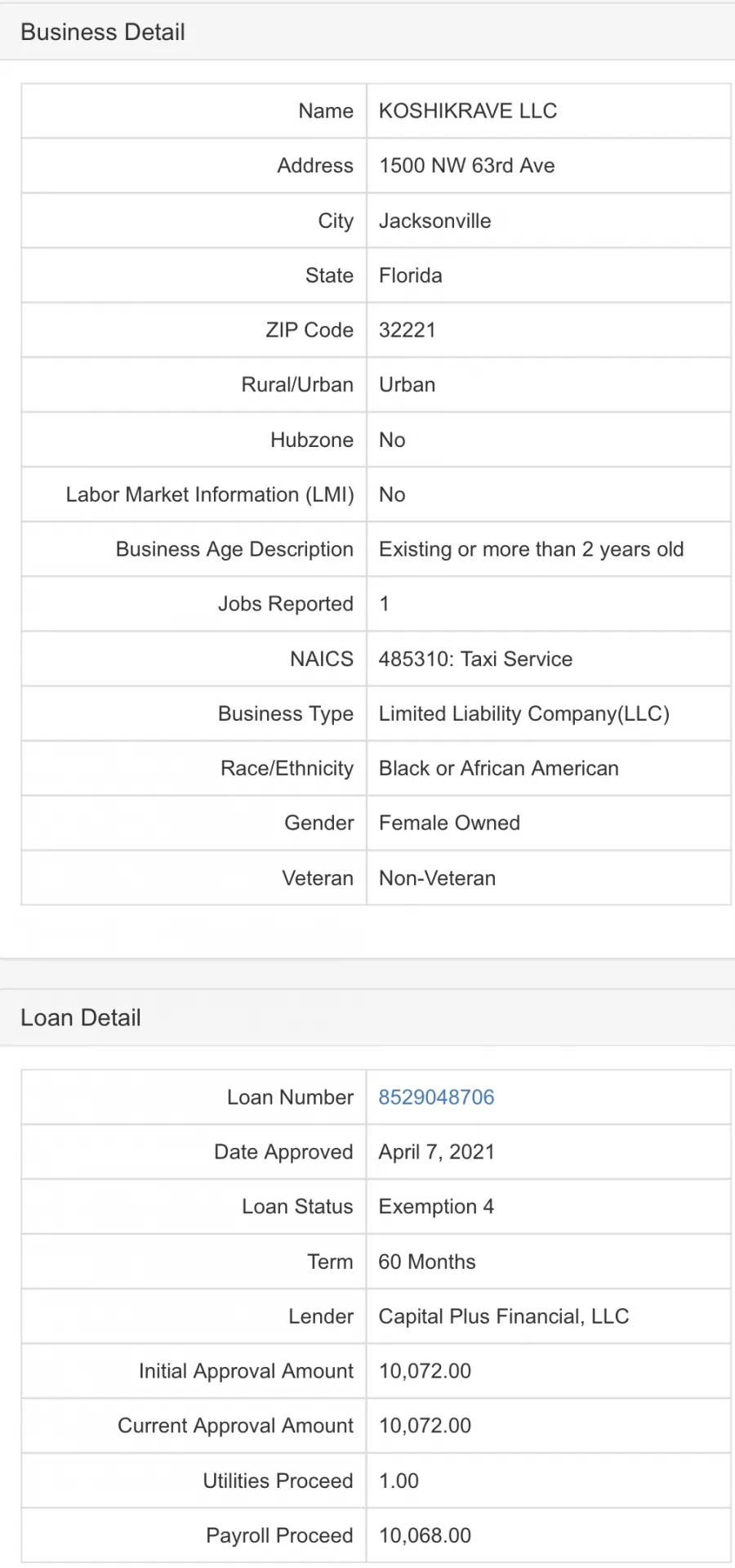
Task: Click the Jobs Reported value 1
Action: pos(384,604)
